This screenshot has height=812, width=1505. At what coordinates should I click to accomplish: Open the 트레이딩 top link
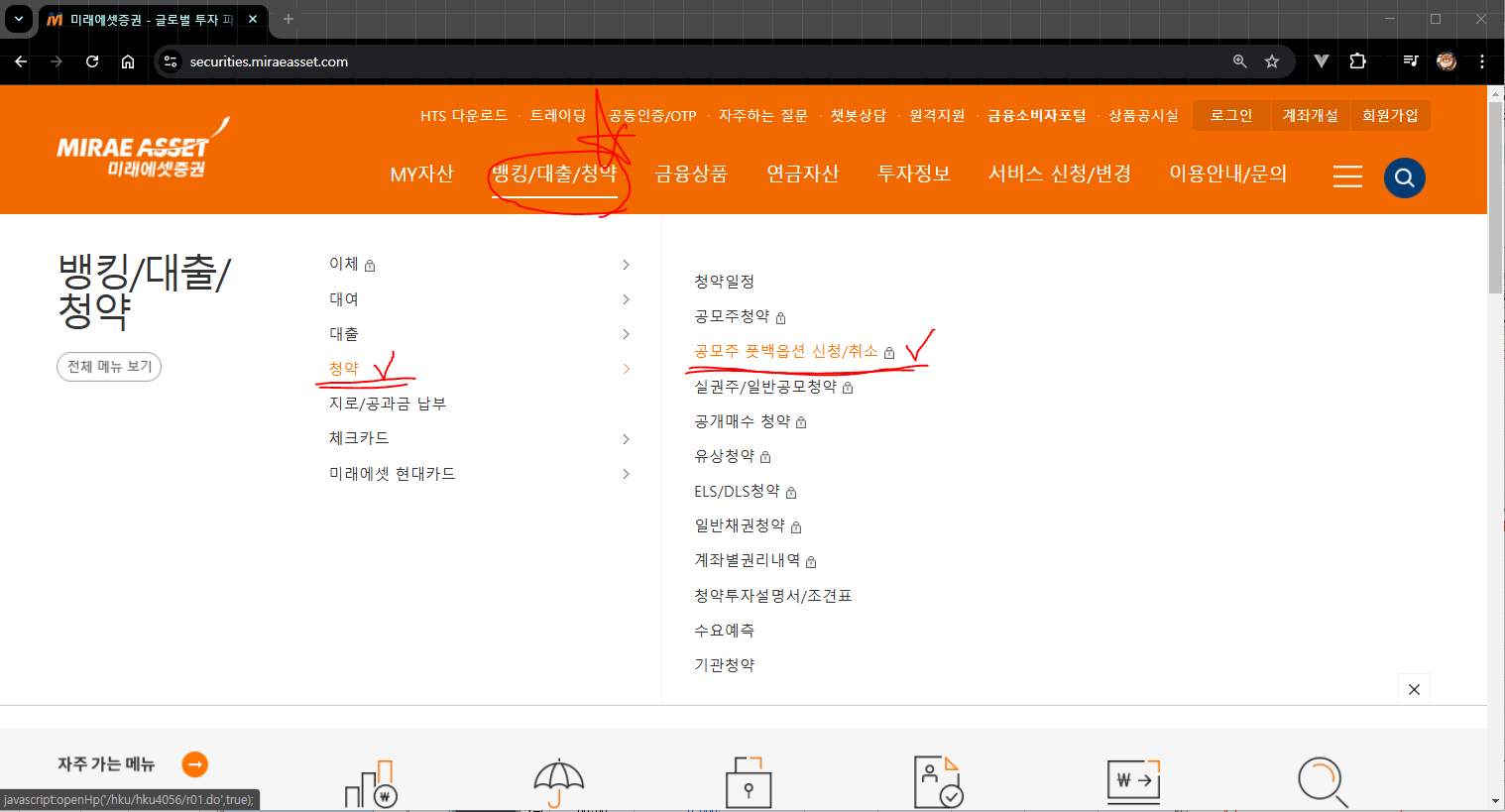pyautogui.click(x=558, y=116)
